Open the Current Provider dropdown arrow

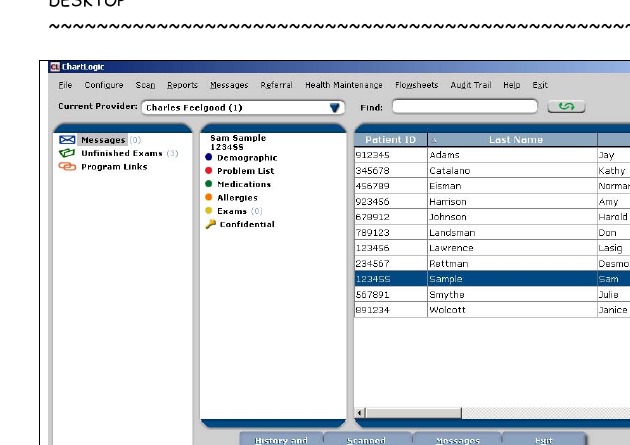pos(334,108)
